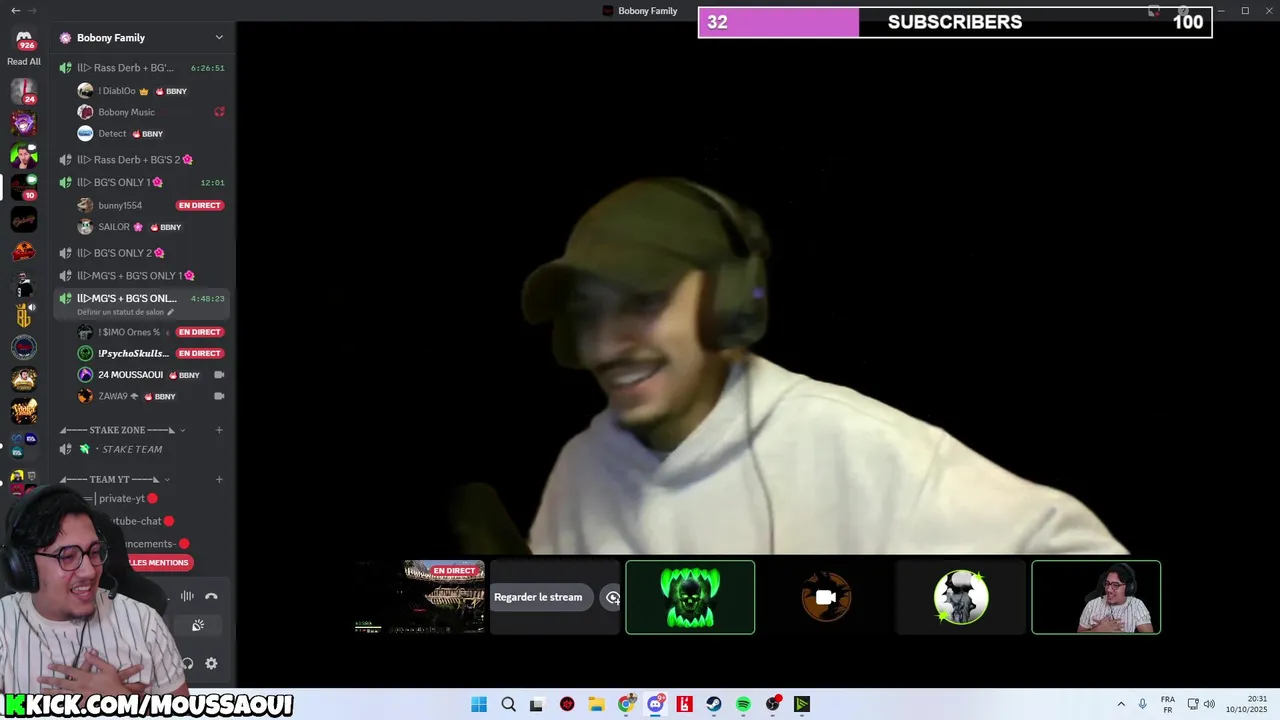Add a channel to the TEAM YT category
Screen dimensions: 1280x720
(219, 480)
